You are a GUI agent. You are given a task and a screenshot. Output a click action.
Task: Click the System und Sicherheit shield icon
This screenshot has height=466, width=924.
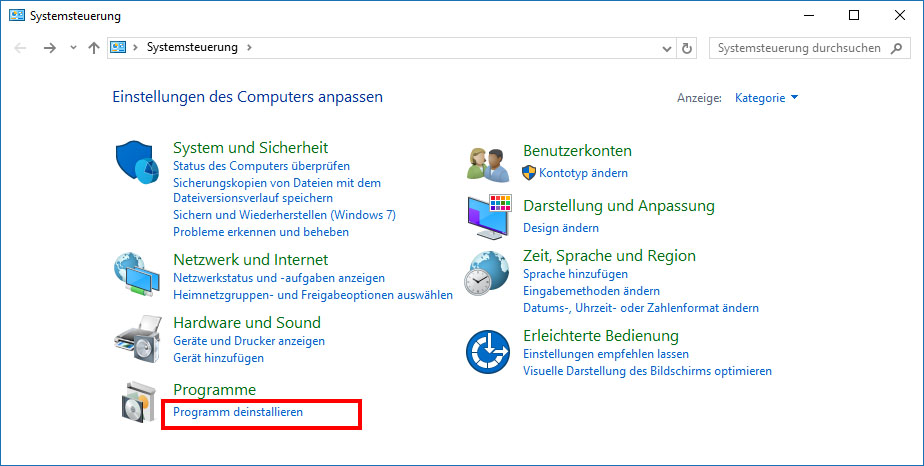click(138, 162)
